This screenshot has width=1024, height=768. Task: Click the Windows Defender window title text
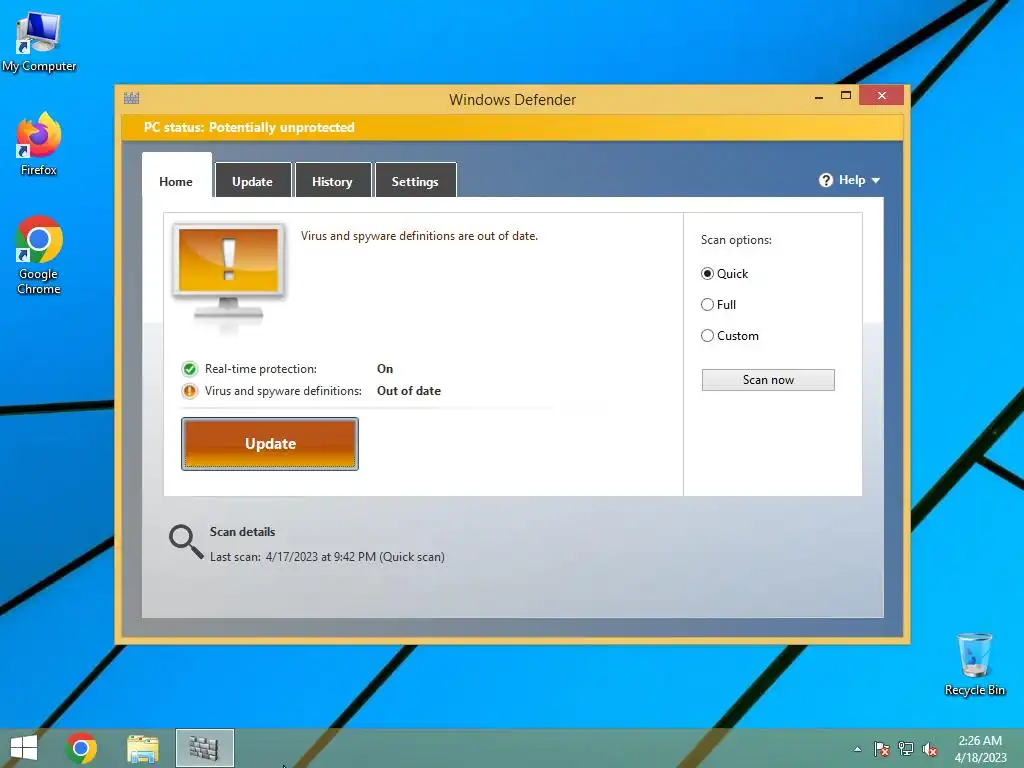click(x=513, y=100)
